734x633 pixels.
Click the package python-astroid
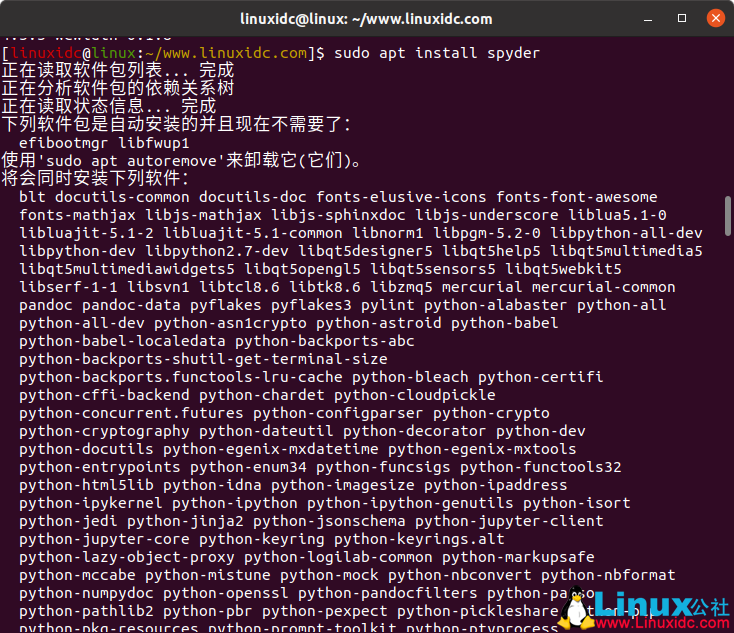(x=379, y=323)
